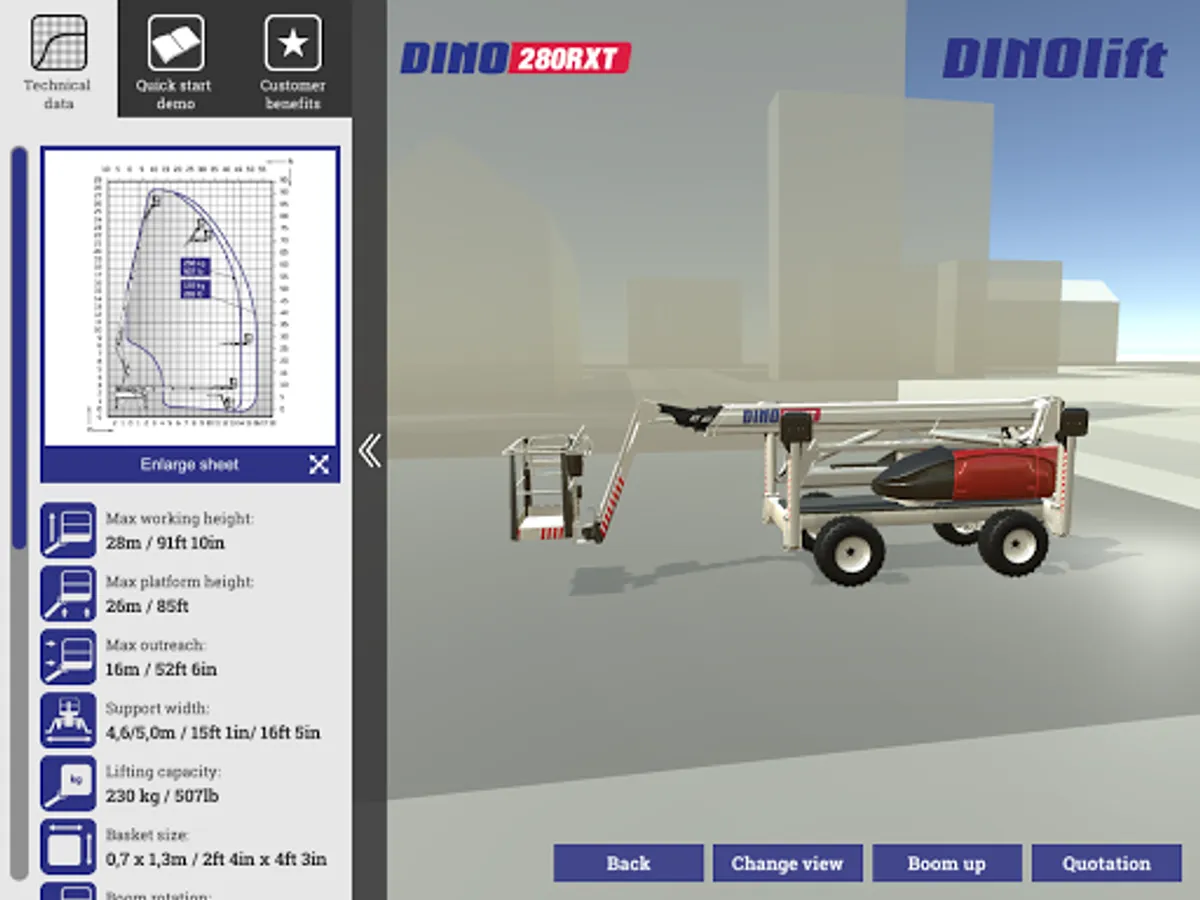Viewport: 1200px width, 900px height.
Task: Open the Technical data tab
Action: (58, 58)
